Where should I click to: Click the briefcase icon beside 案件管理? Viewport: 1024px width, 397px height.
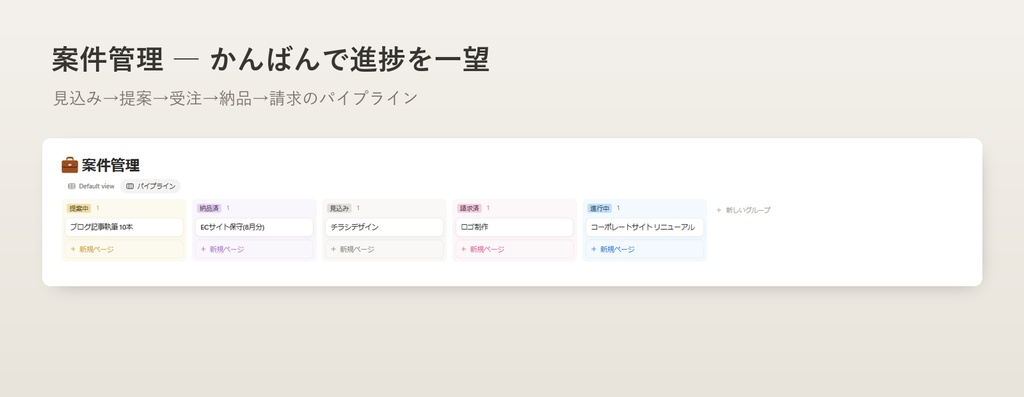(x=70, y=165)
